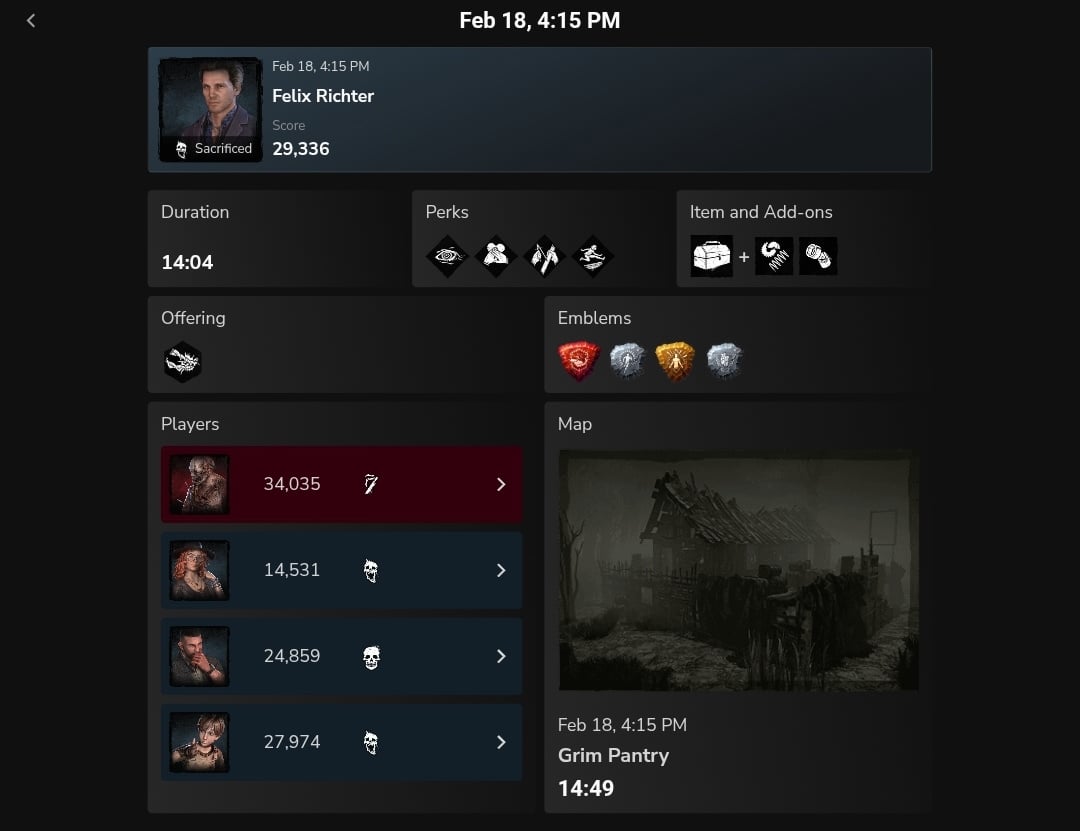
Task: Click the score 27,974
Action: tap(292, 742)
